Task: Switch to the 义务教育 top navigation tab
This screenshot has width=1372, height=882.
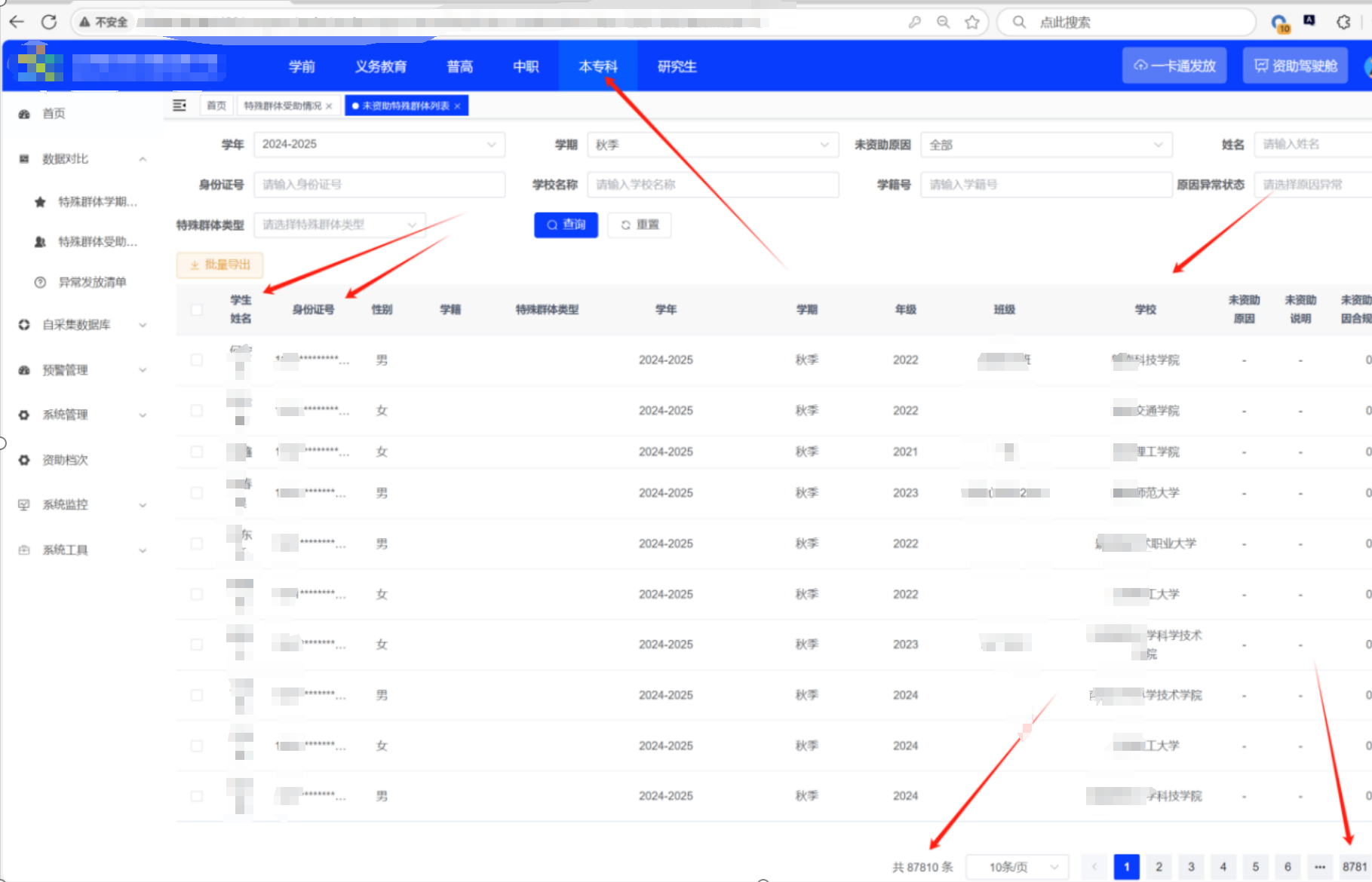Action: click(x=381, y=66)
